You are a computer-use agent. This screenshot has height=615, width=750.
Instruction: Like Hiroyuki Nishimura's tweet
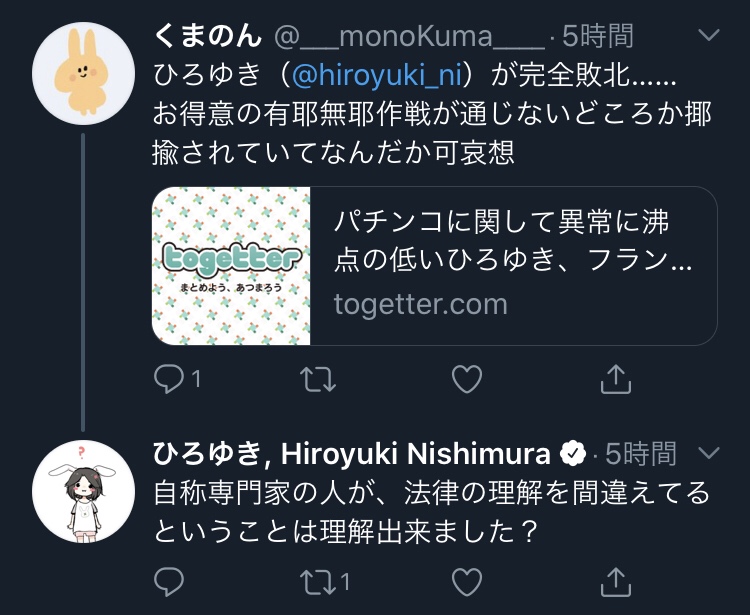click(x=467, y=582)
